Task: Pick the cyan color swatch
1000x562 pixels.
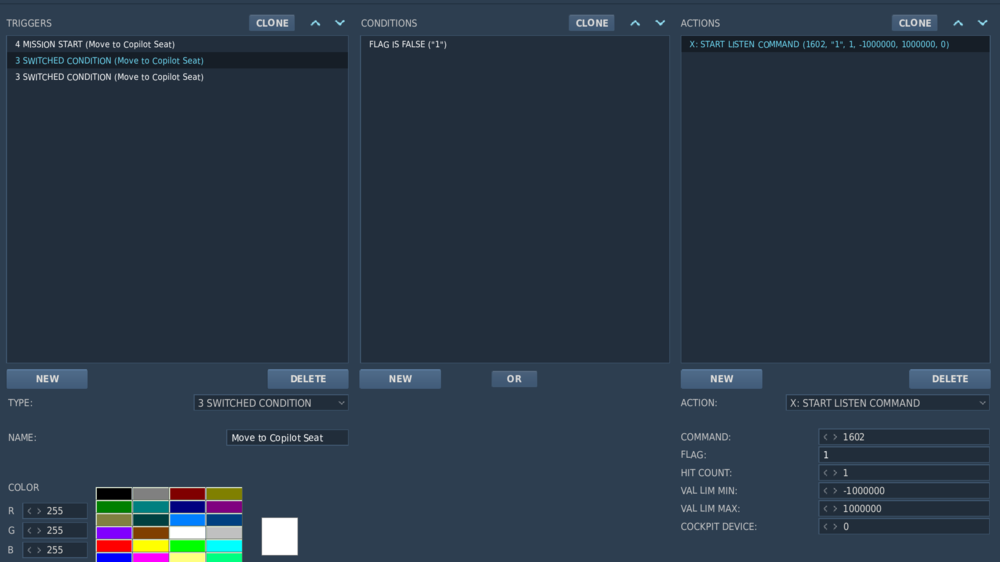Action: pyautogui.click(x=224, y=546)
